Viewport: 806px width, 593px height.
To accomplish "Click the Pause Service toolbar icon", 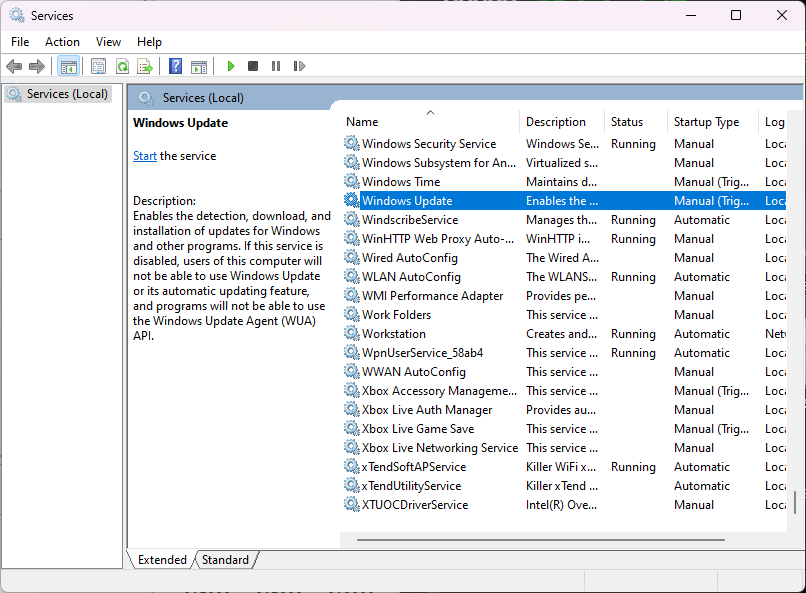I will [276, 66].
